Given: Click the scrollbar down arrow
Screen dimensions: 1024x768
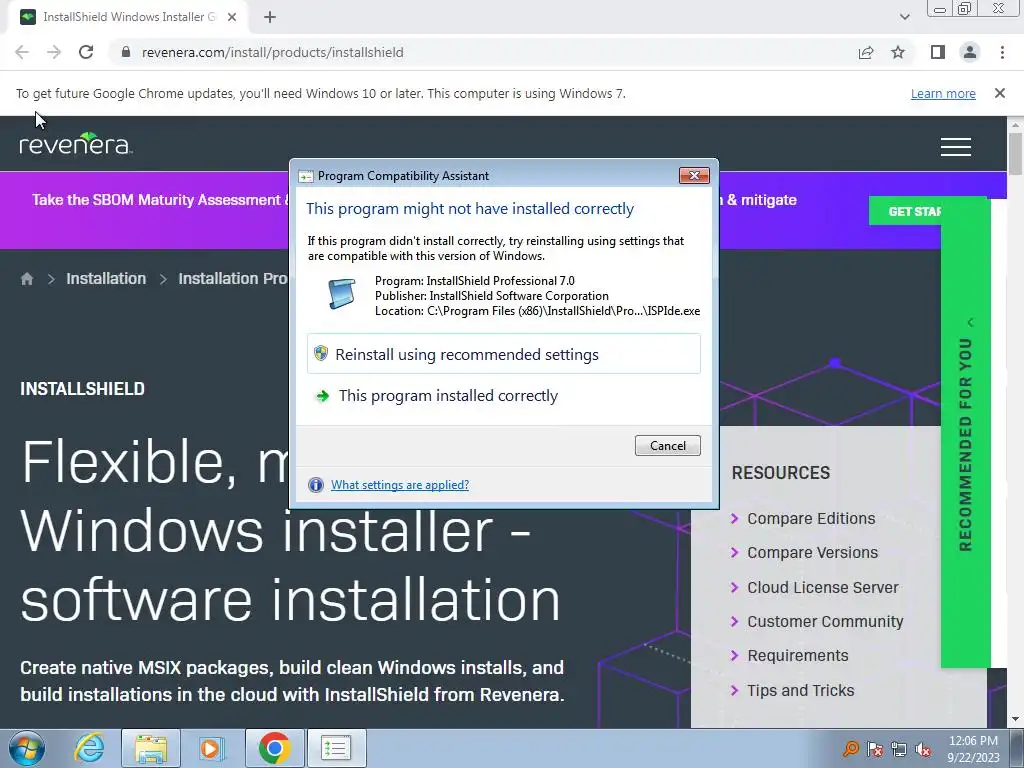Looking at the screenshot, I should click(1015, 719).
